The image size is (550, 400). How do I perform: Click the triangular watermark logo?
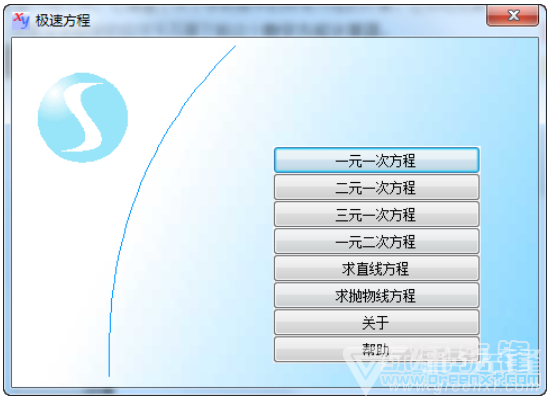[365, 368]
